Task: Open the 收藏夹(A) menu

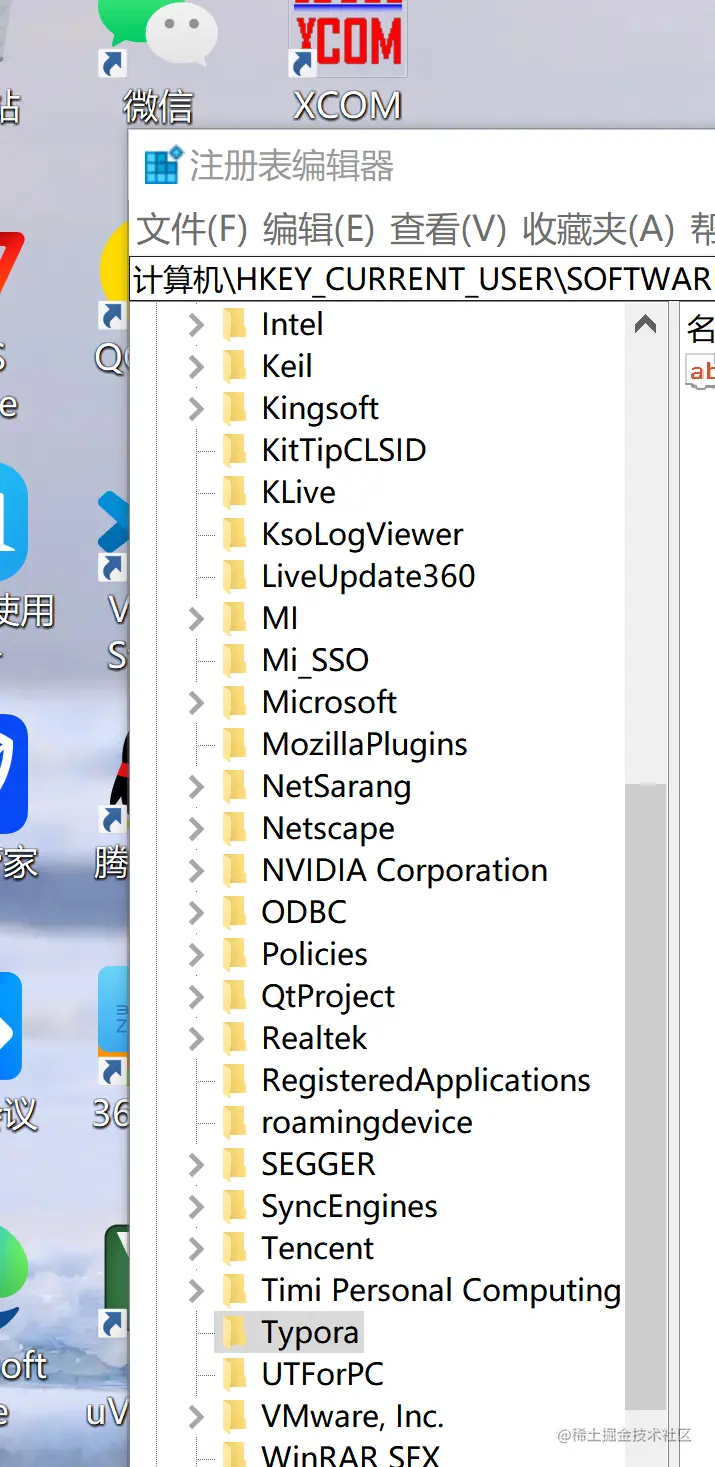Action: [x=598, y=230]
